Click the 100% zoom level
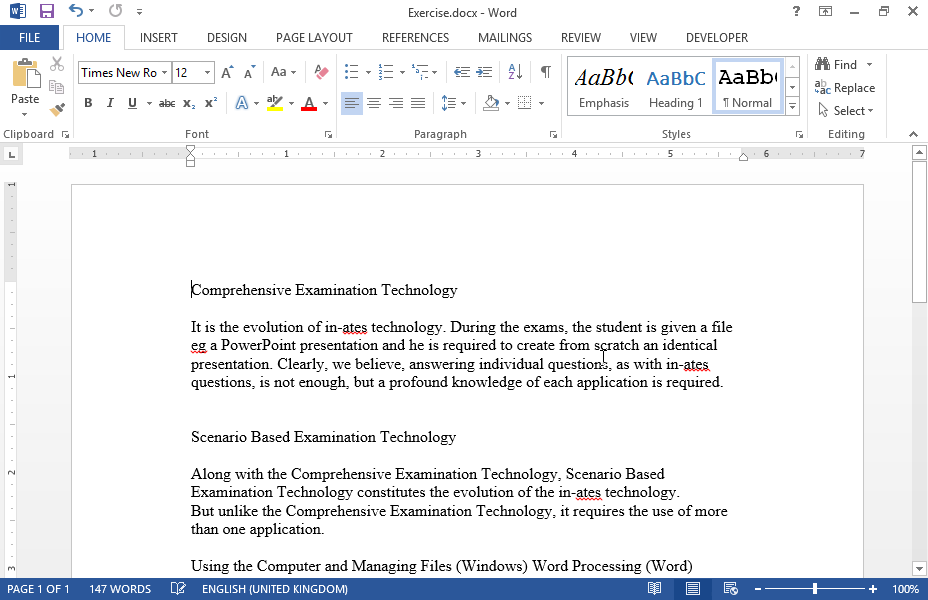928x600 pixels. pyautogui.click(x=906, y=589)
